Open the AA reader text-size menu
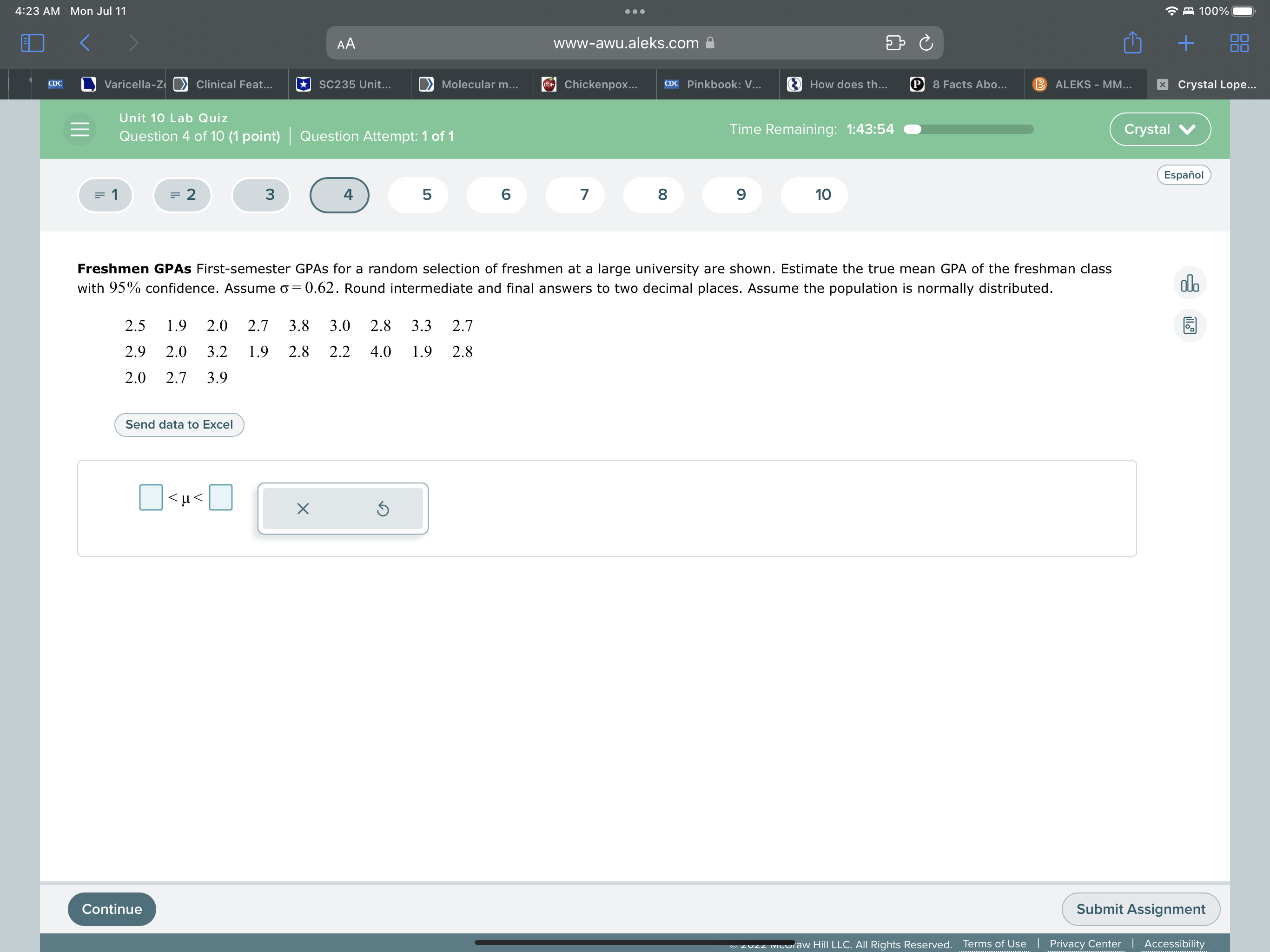 click(346, 44)
